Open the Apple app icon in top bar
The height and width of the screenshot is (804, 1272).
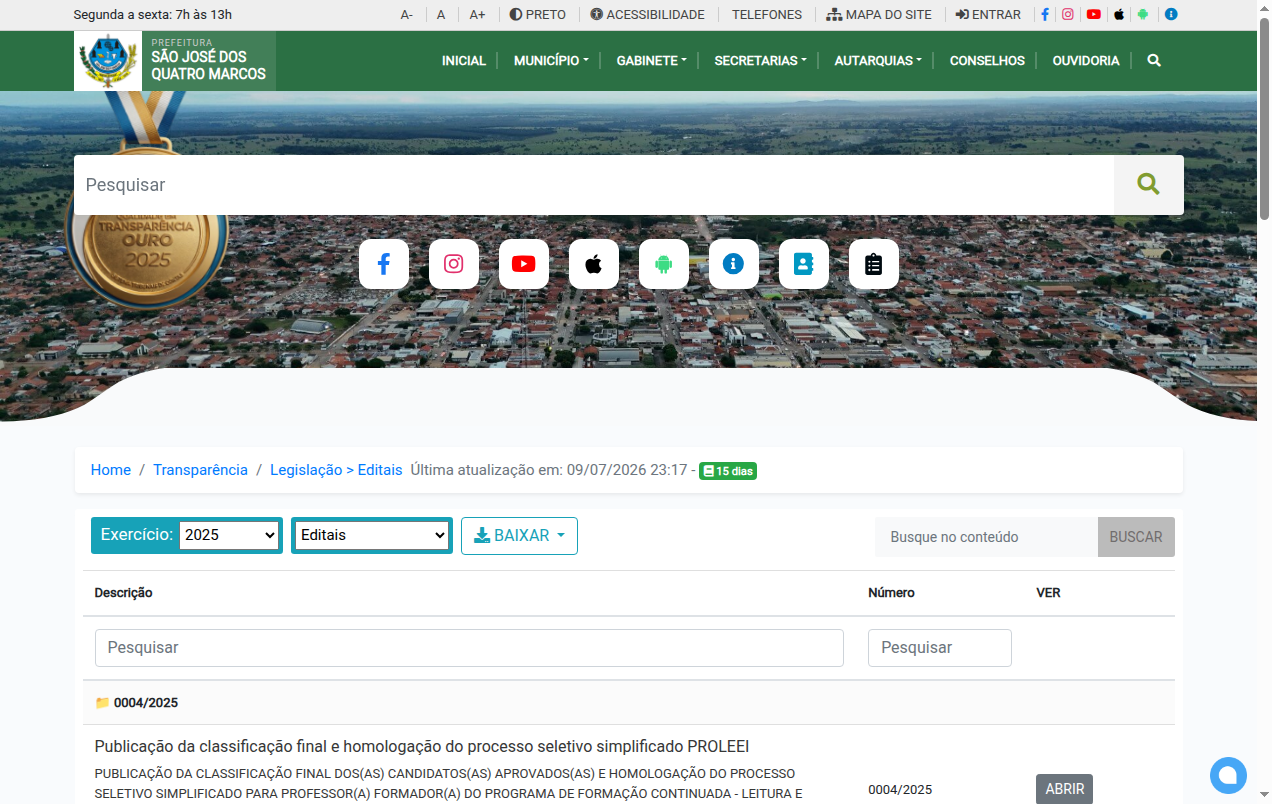(1119, 15)
